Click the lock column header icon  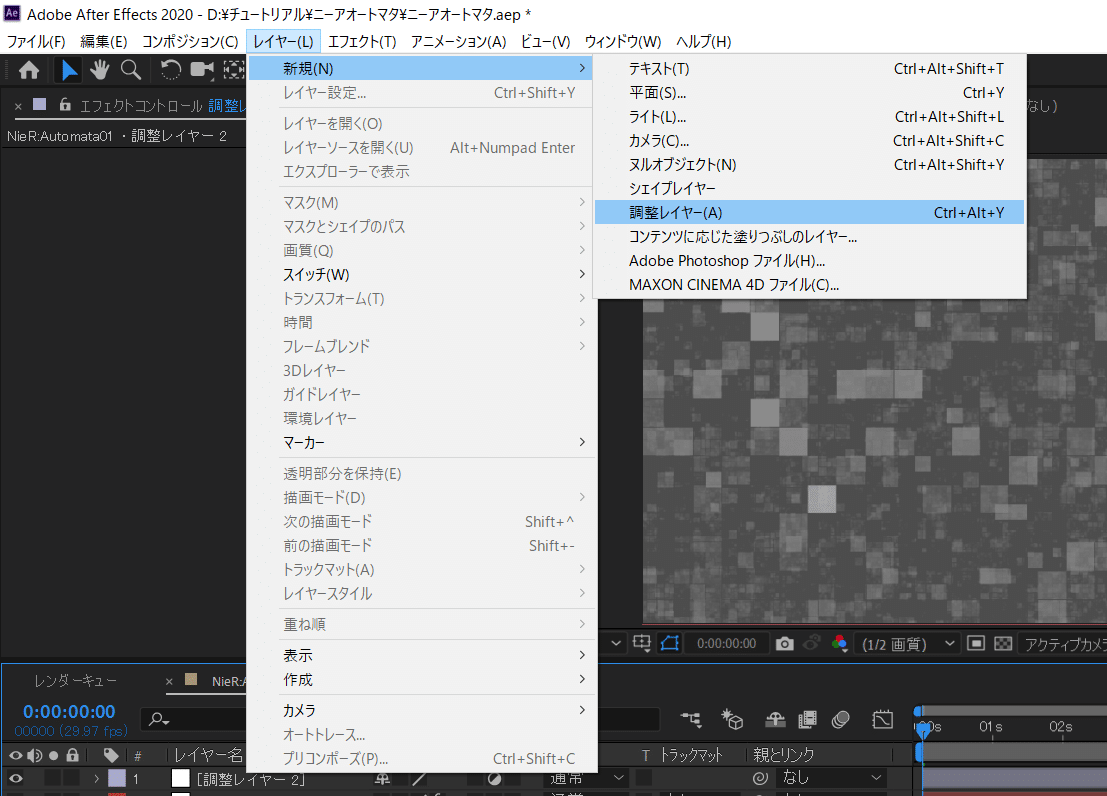tap(72, 755)
